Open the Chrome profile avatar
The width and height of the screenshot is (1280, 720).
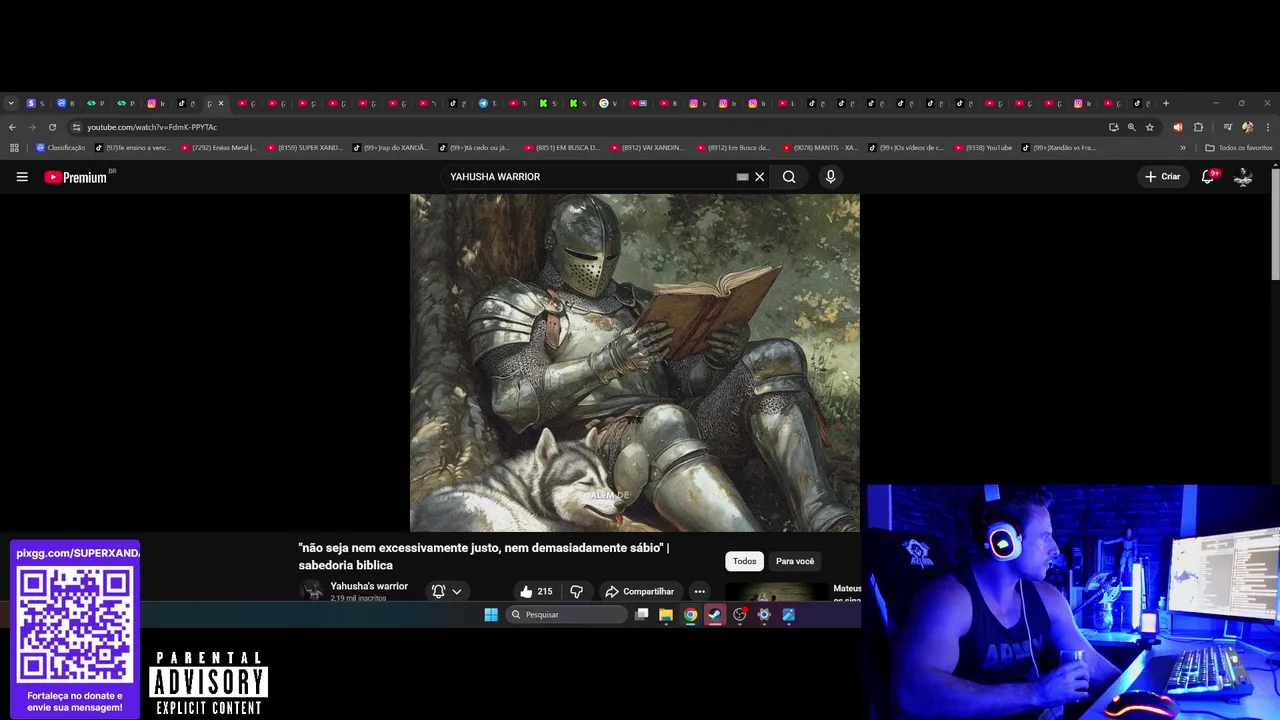1247,127
